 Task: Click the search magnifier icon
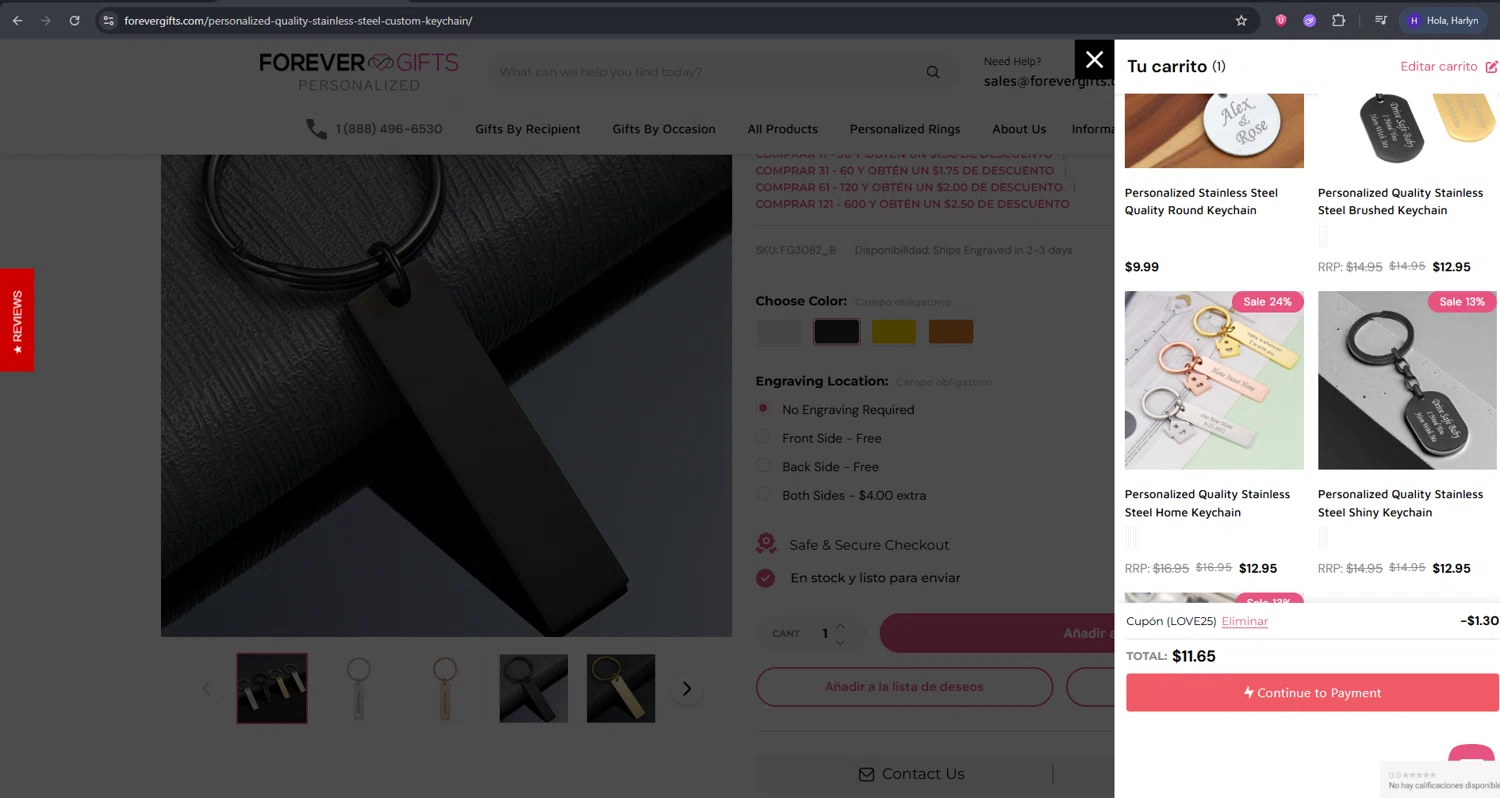point(932,72)
